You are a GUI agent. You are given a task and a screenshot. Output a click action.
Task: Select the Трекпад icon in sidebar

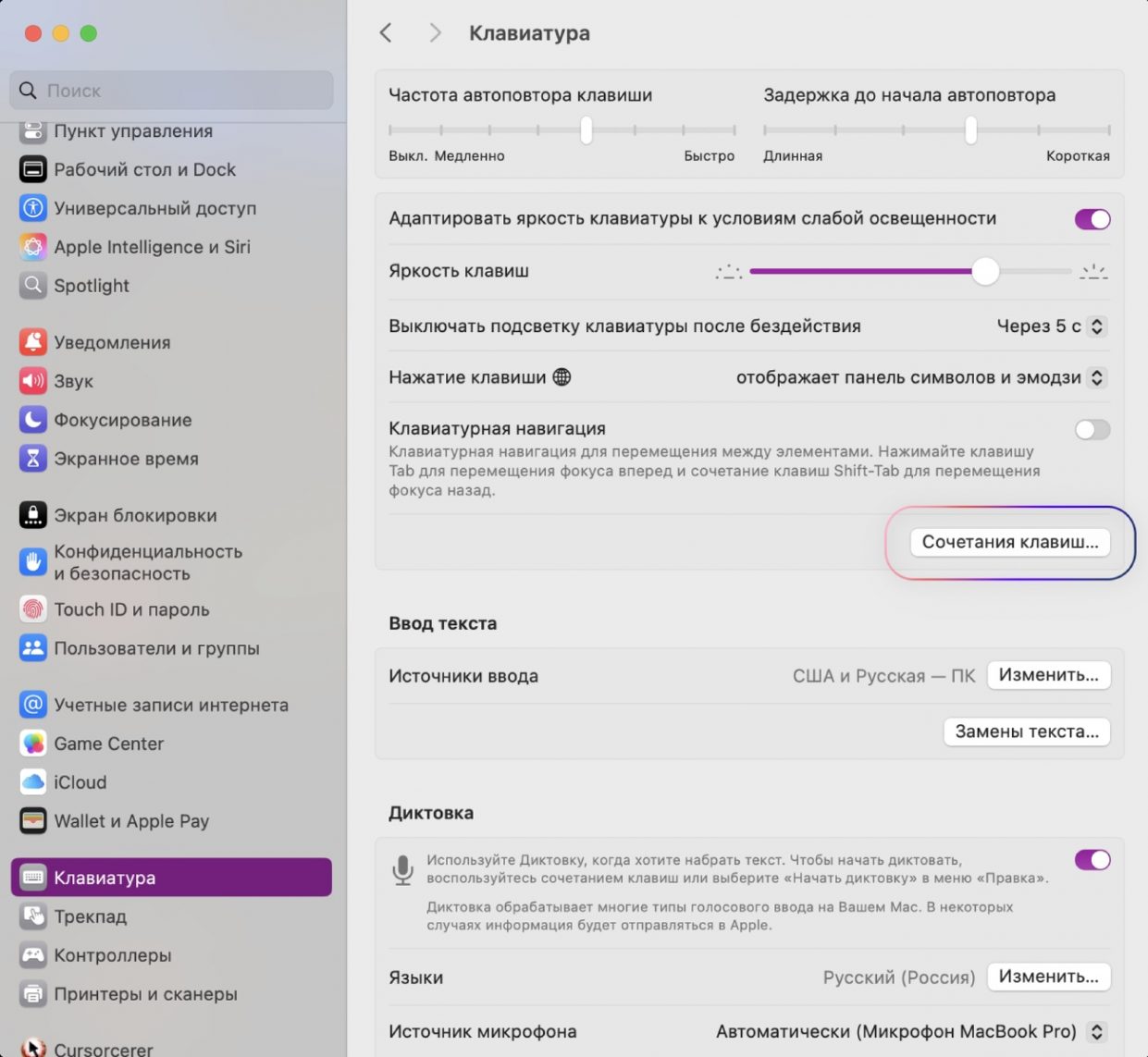33,916
